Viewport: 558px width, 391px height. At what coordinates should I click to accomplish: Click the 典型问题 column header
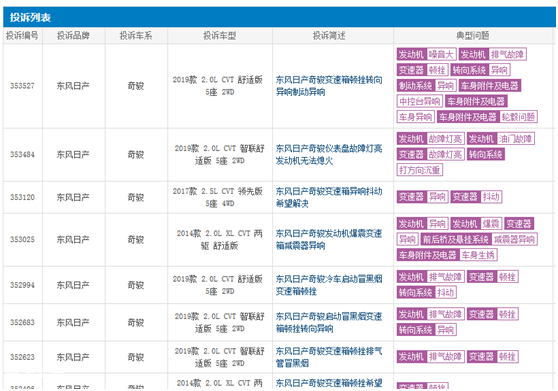[x=473, y=36]
